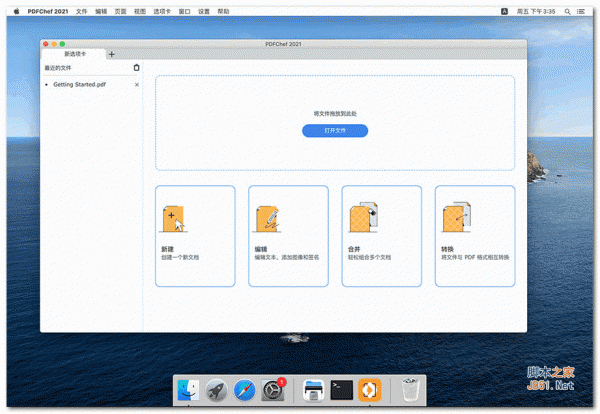Image resolution: width=600 pixels, height=414 pixels.
Task: Open the 帮助 menu
Action: 223,11
